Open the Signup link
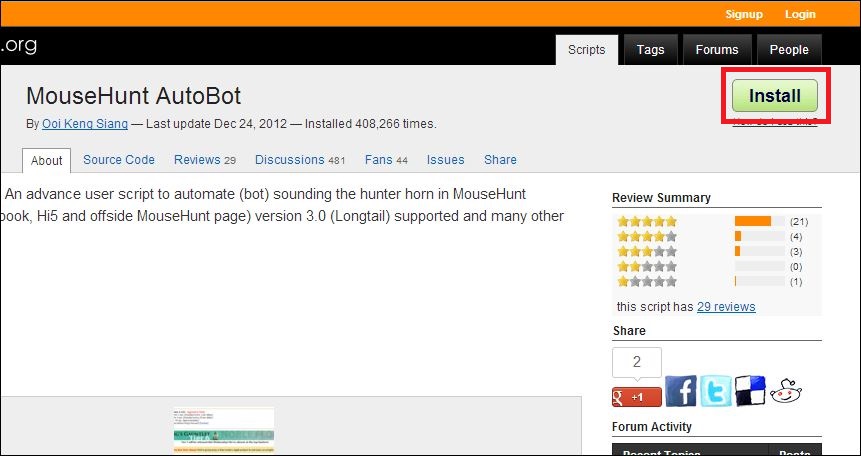This screenshot has width=861, height=456. point(743,14)
